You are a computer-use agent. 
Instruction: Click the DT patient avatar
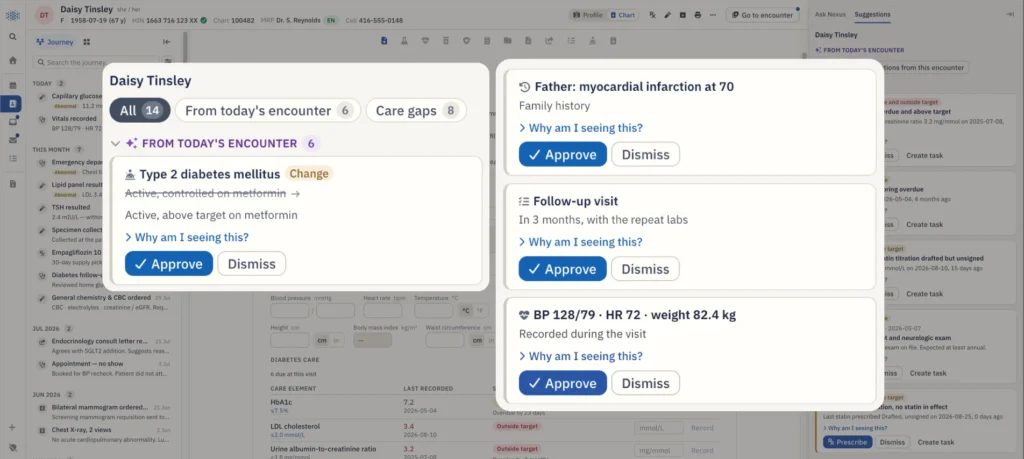point(44,14)
